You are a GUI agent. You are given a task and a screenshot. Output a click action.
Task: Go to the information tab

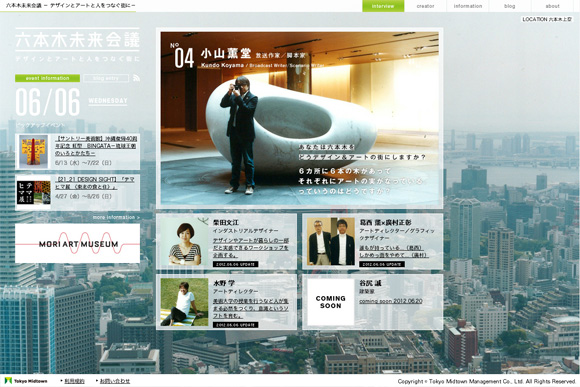[x=468, y=6]
